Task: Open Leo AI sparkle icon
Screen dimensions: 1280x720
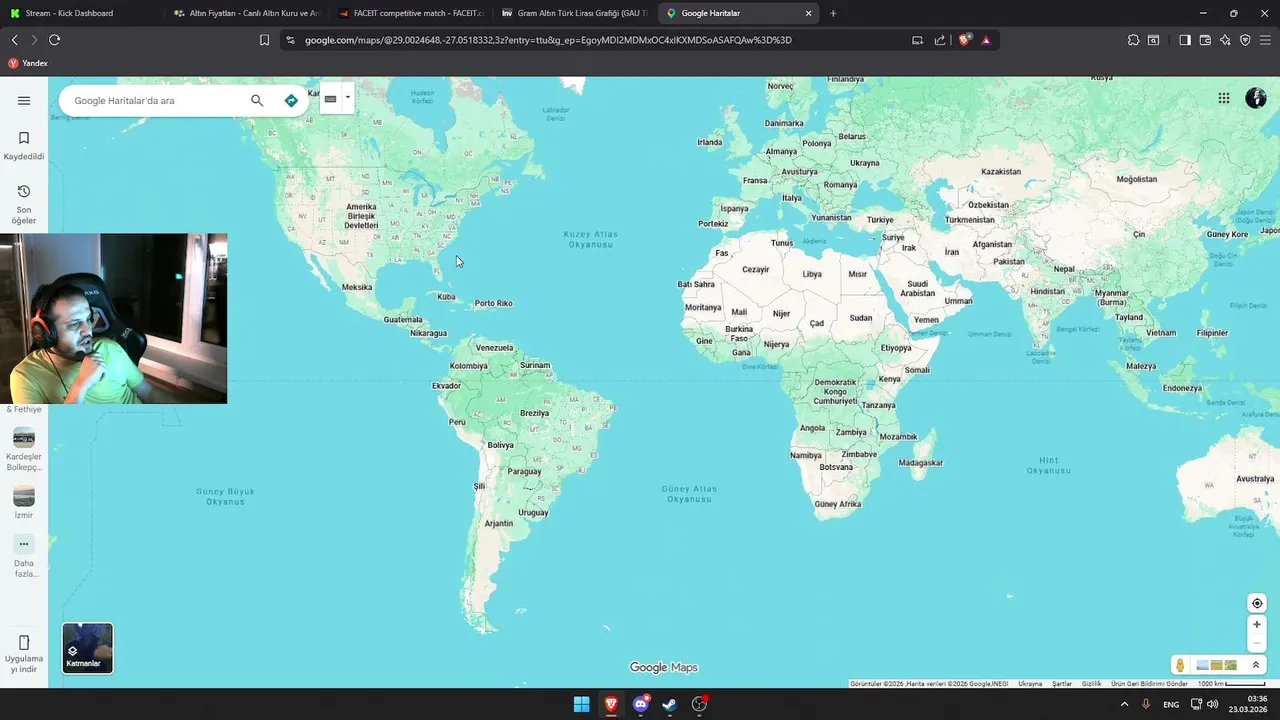Action: coord(1225,40)
